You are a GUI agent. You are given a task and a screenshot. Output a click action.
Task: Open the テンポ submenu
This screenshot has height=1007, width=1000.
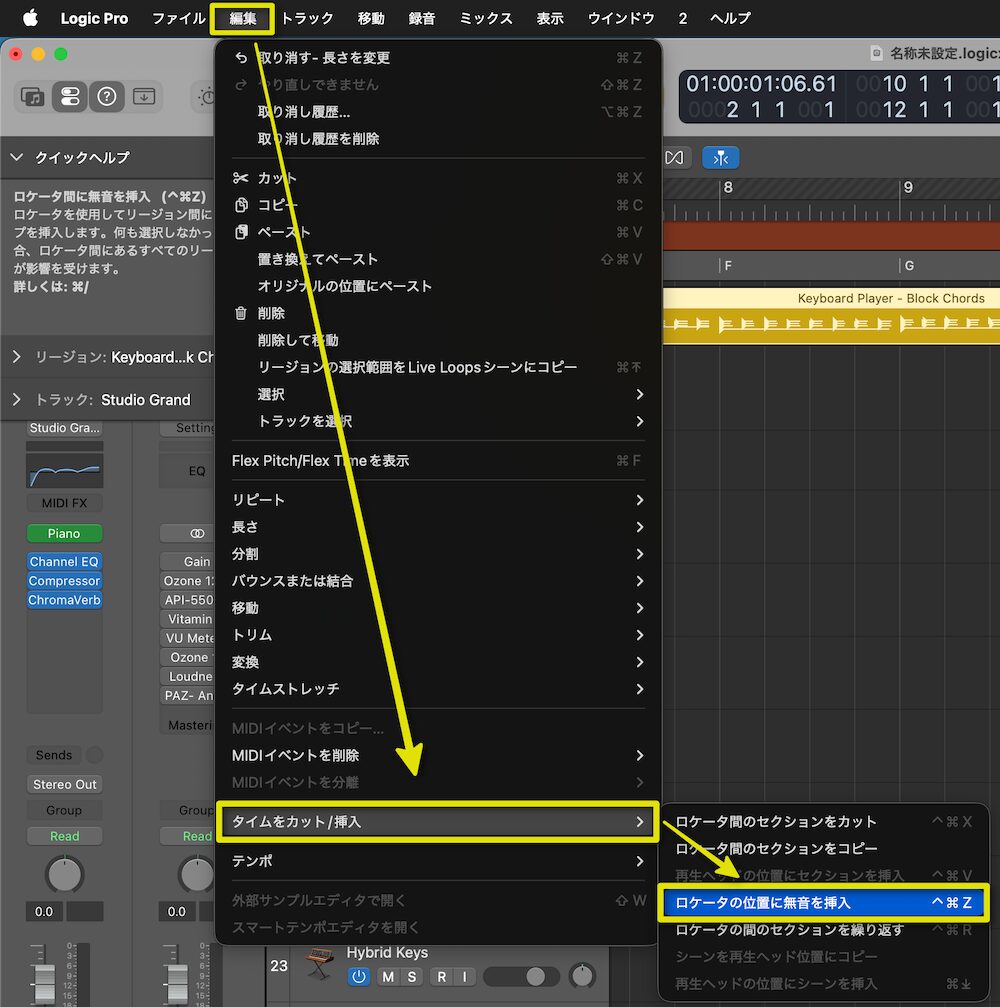[x=437, y=861]
